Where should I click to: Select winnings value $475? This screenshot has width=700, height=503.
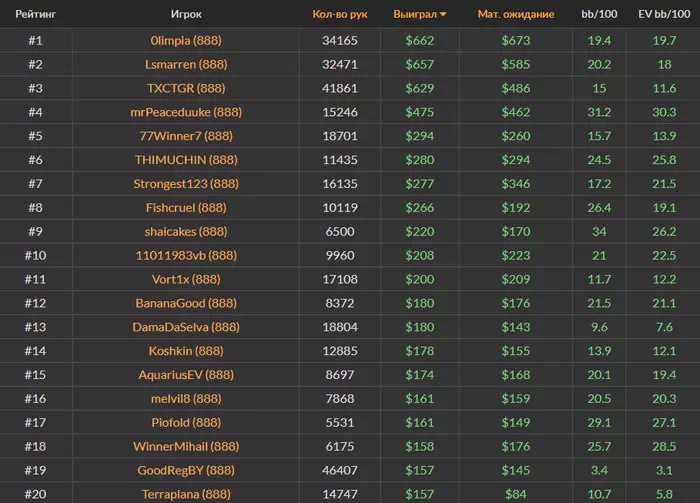point(420,112)
